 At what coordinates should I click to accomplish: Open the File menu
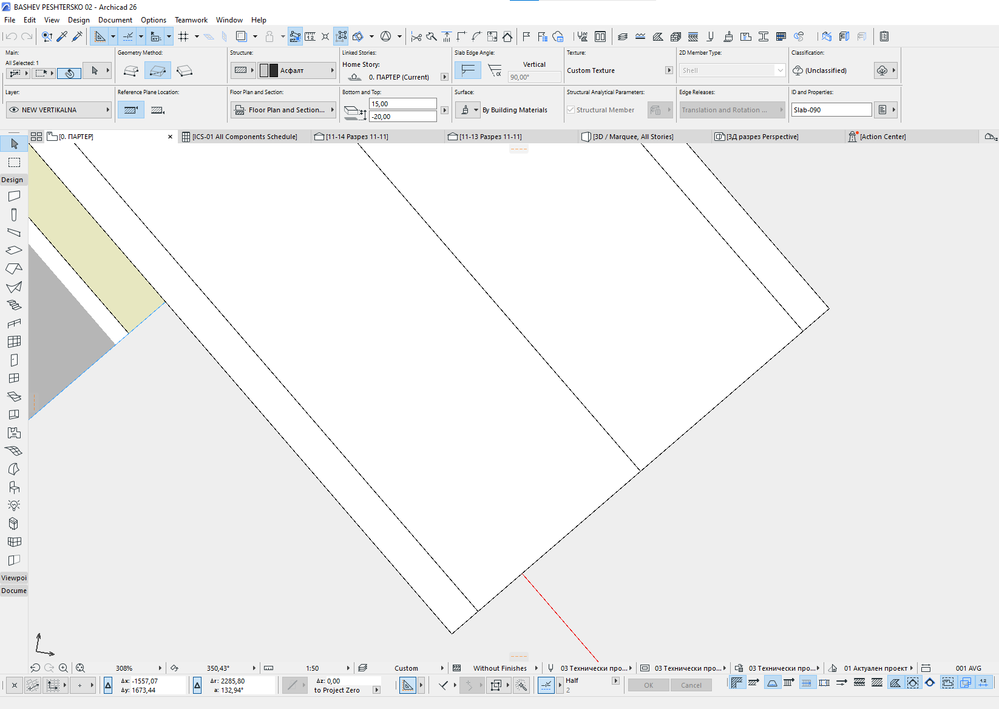click(10, 20)
